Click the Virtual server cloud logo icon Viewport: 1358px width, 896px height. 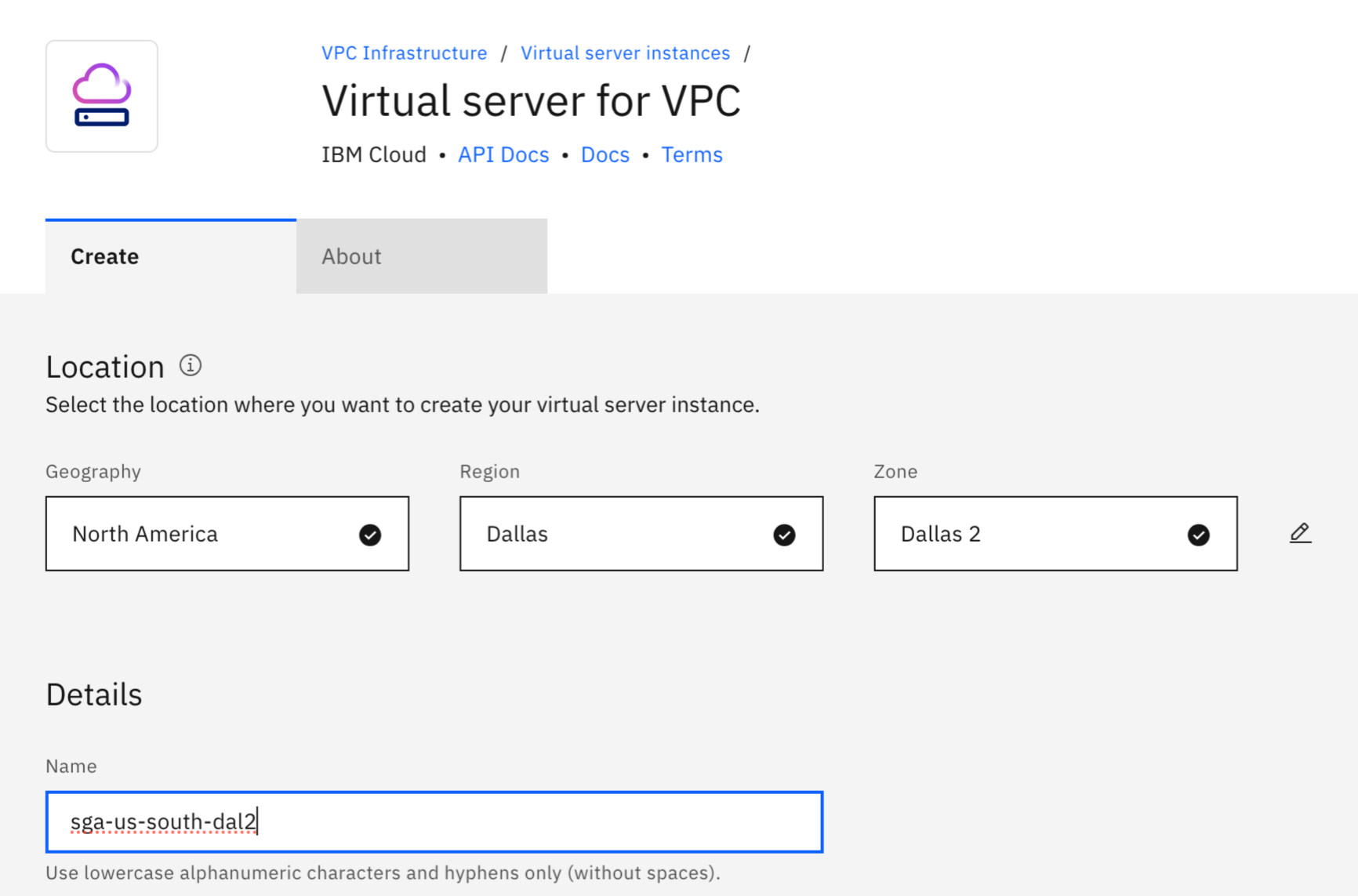102,96
